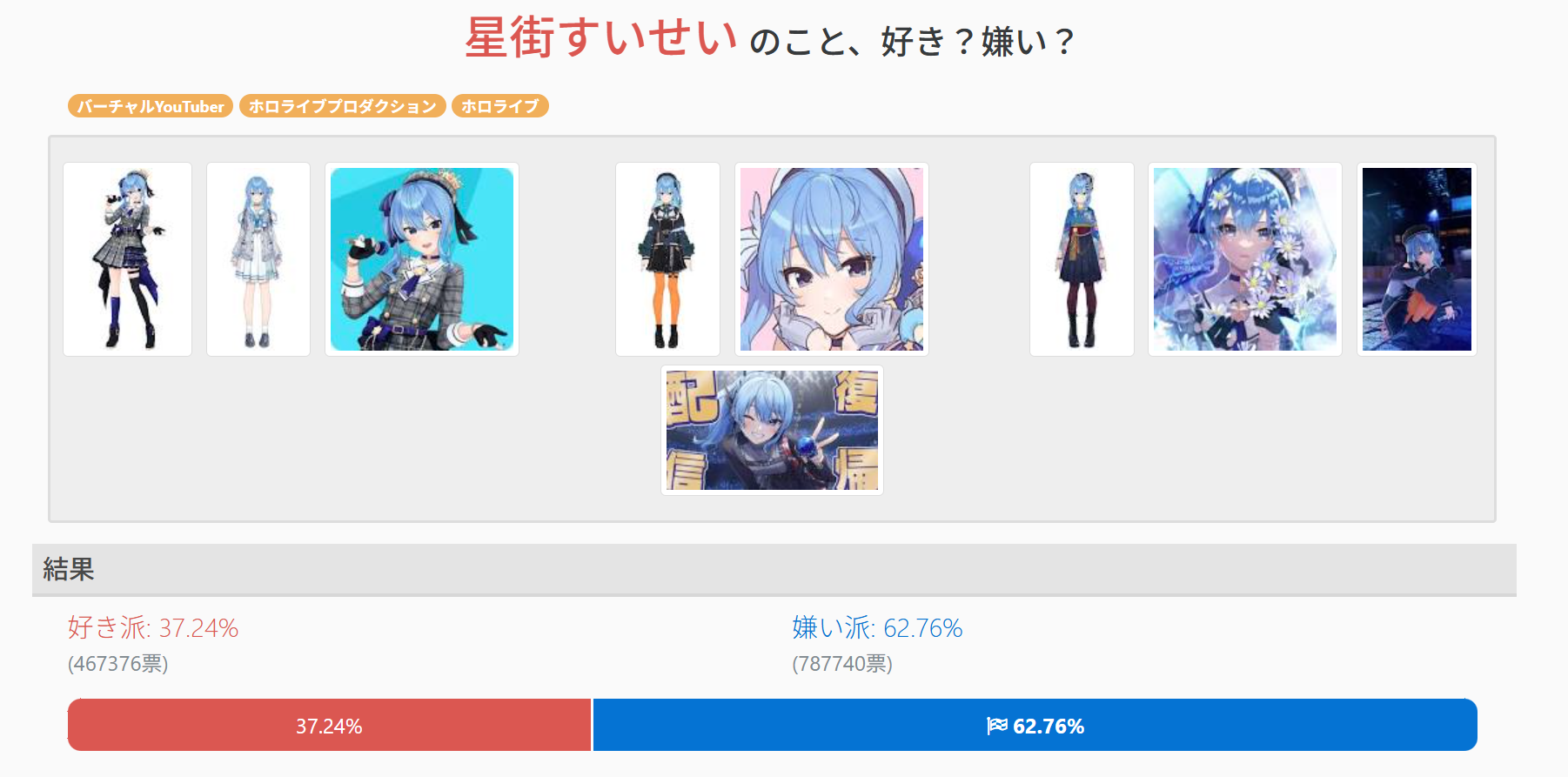Click the 好き派: 37.24% result text
1568x777 pixels.
153,627
